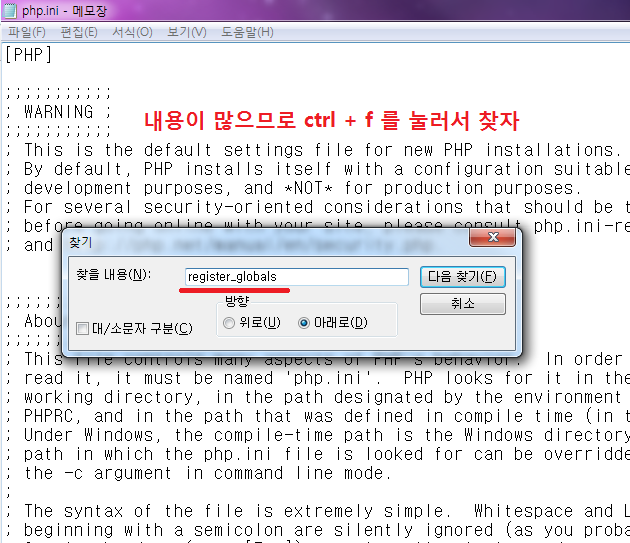
Task: Open the 파일(F) menu
Action: click(x=27, y=32)
